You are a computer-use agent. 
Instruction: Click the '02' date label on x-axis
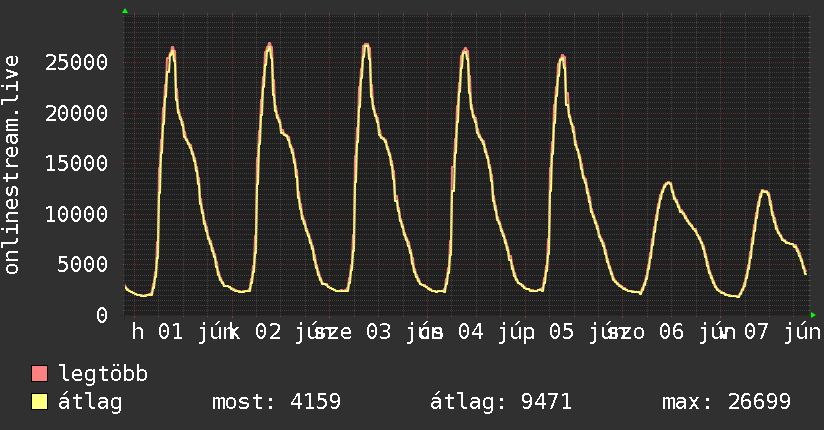pos(268,332)
